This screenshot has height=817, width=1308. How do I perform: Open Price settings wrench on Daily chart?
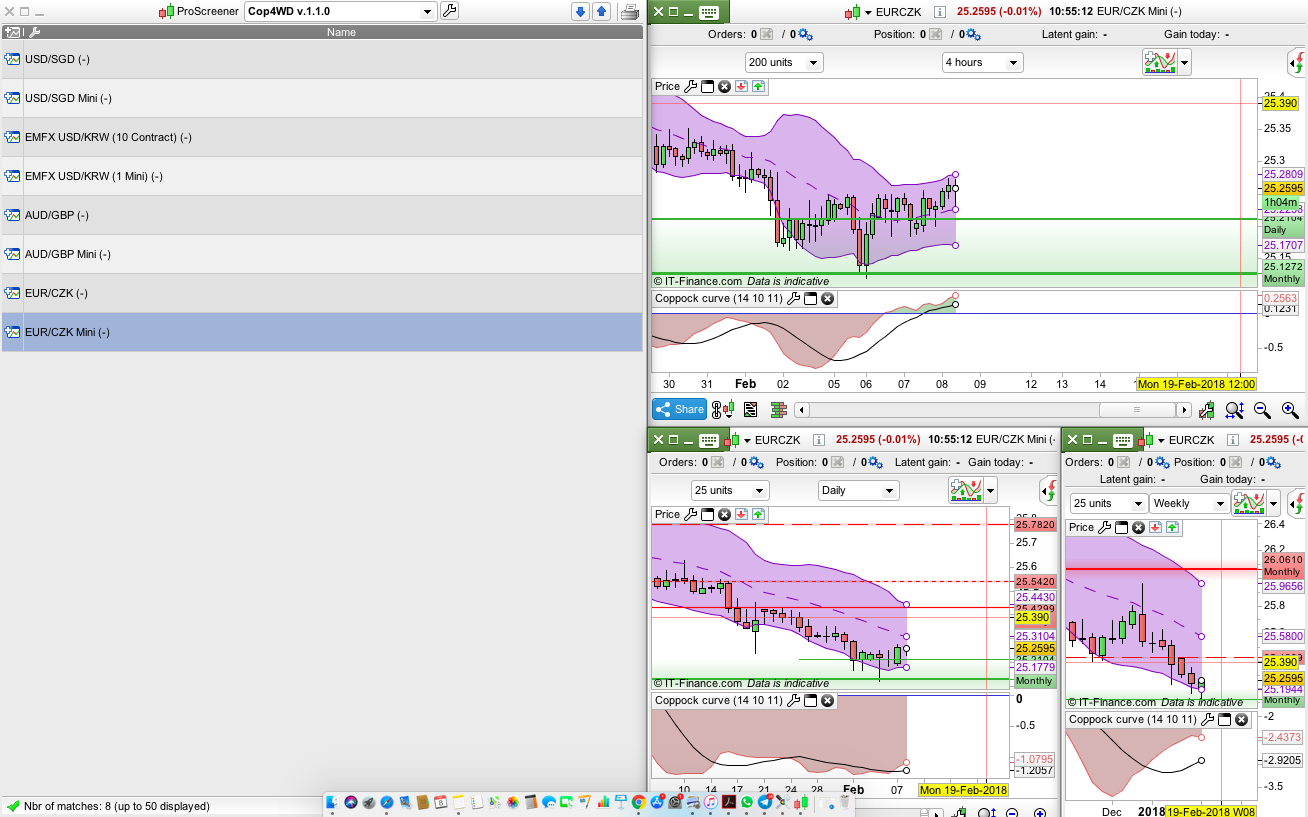(690, 515)
